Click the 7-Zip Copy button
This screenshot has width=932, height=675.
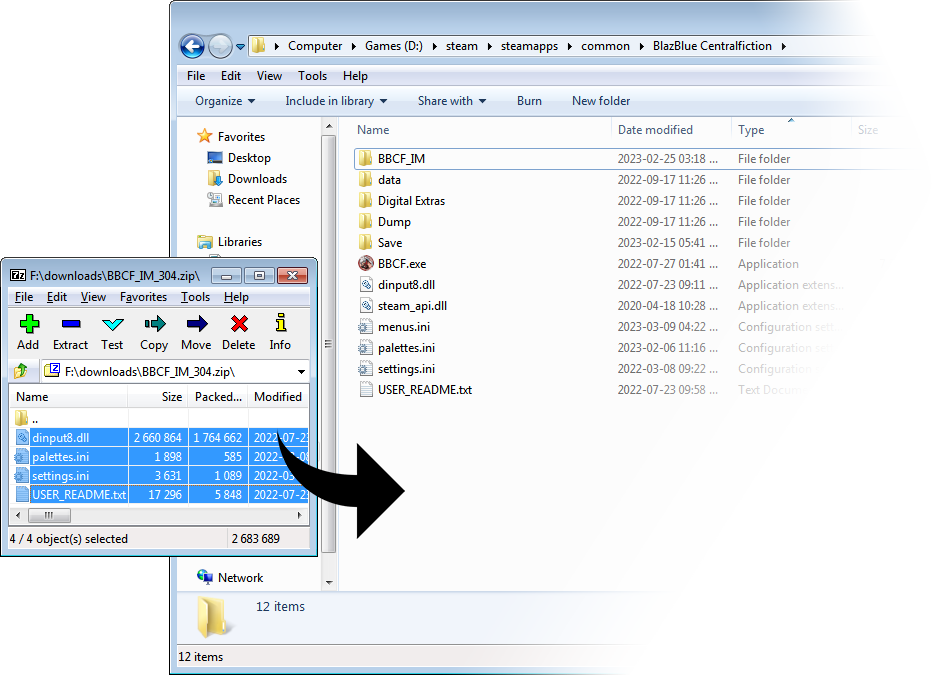click(x=154, y=333)
